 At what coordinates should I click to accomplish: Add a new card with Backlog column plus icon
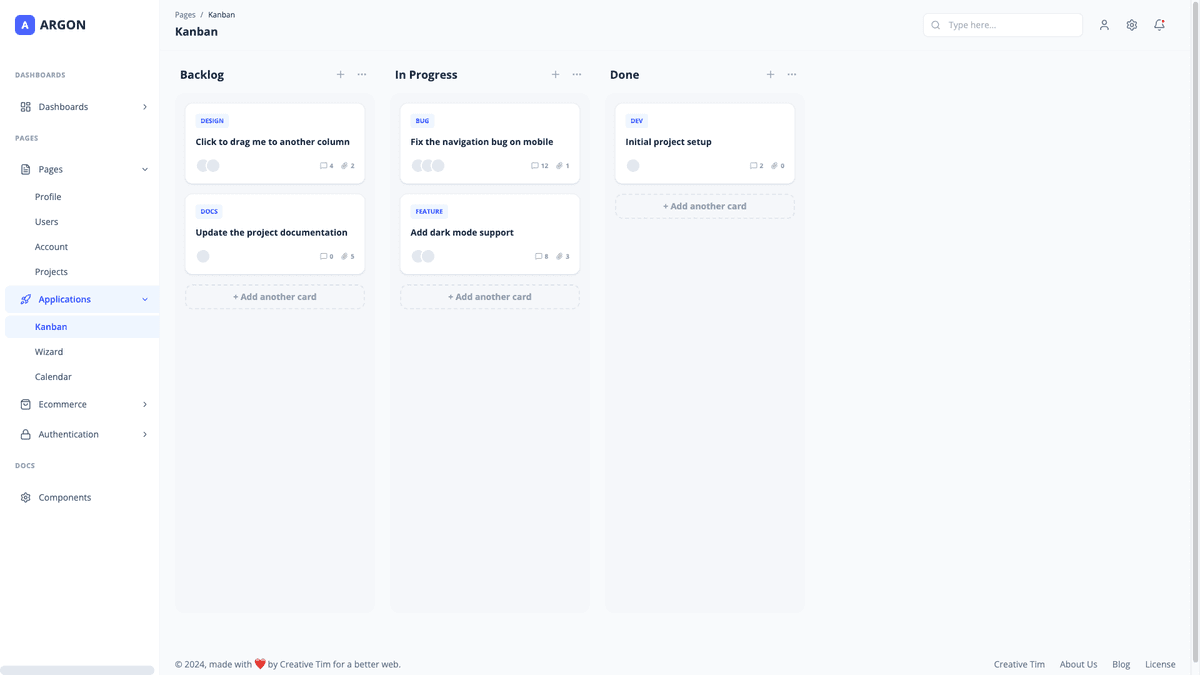click(340, 74)
